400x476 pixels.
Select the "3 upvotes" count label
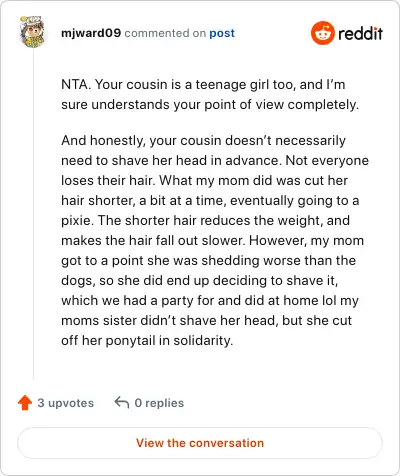pyautogui.click(x=66, y=403)
